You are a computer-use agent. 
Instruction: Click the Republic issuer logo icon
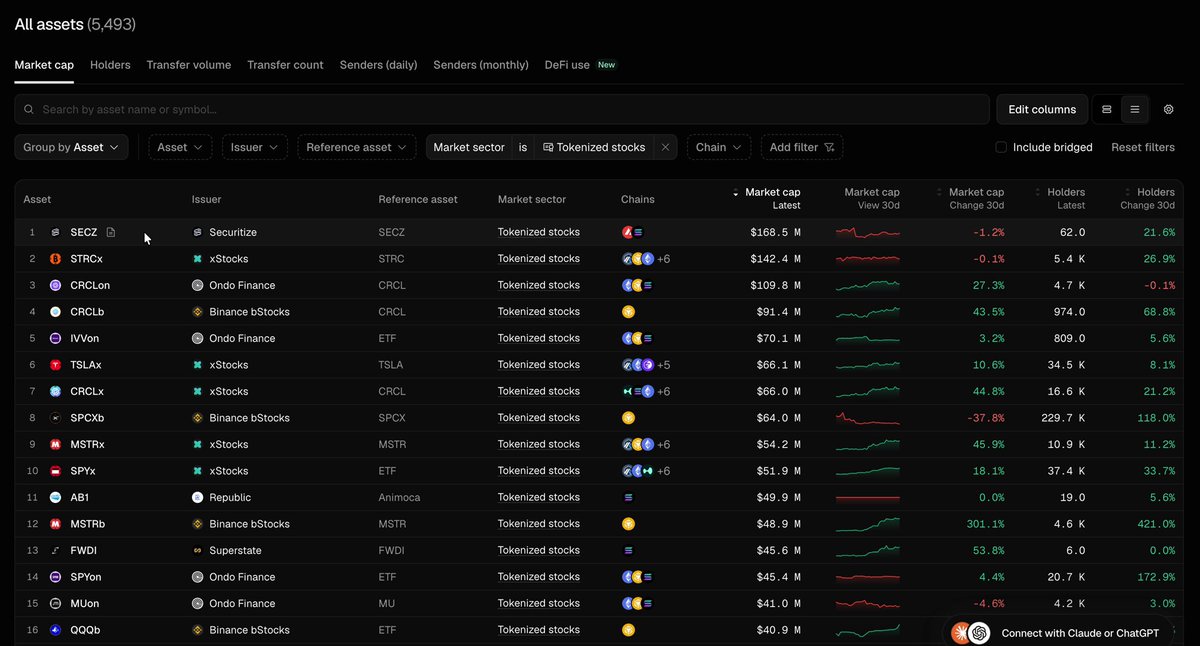click(198, 497)
